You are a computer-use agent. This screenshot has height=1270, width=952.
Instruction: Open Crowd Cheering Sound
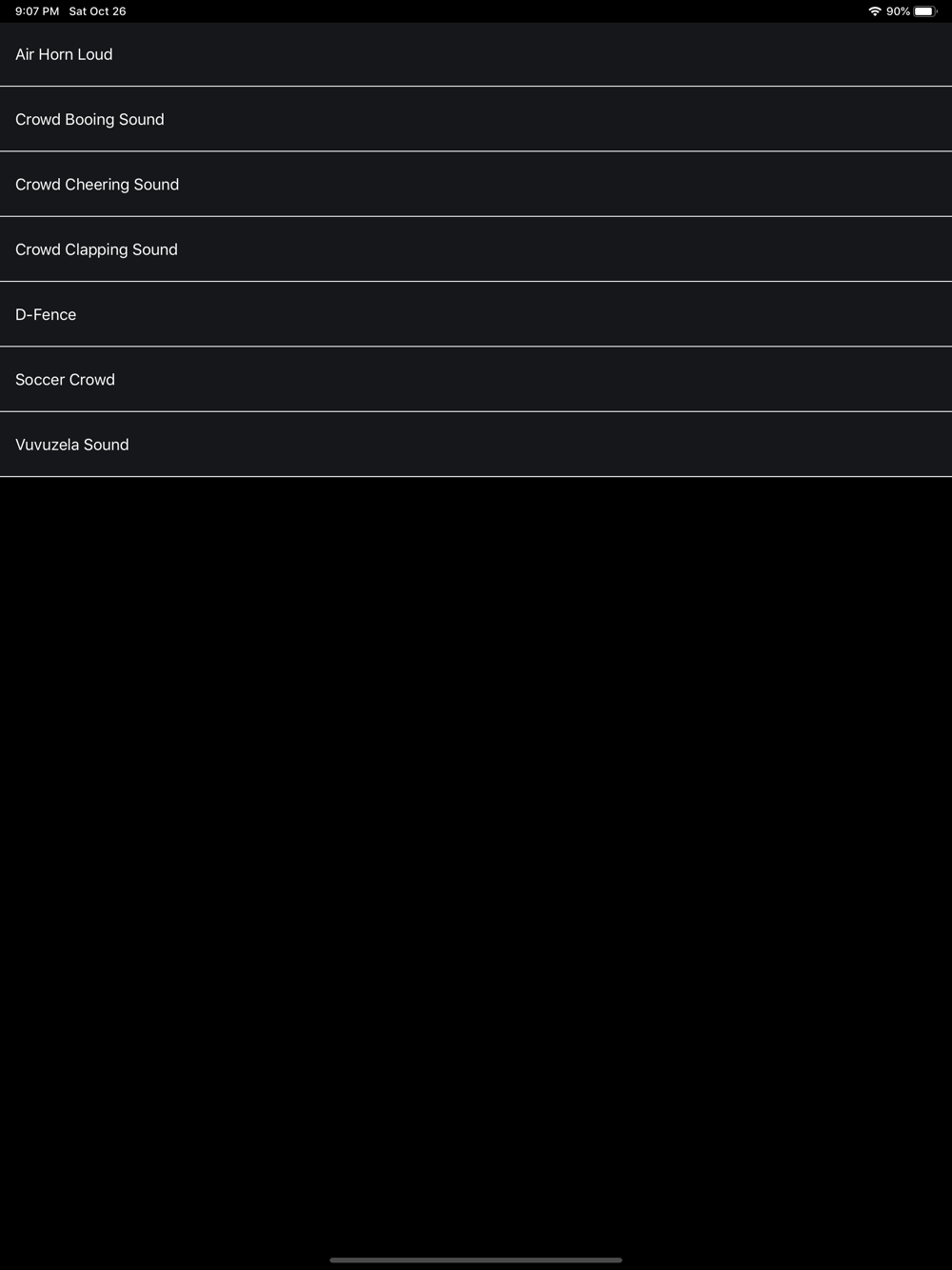476,184
